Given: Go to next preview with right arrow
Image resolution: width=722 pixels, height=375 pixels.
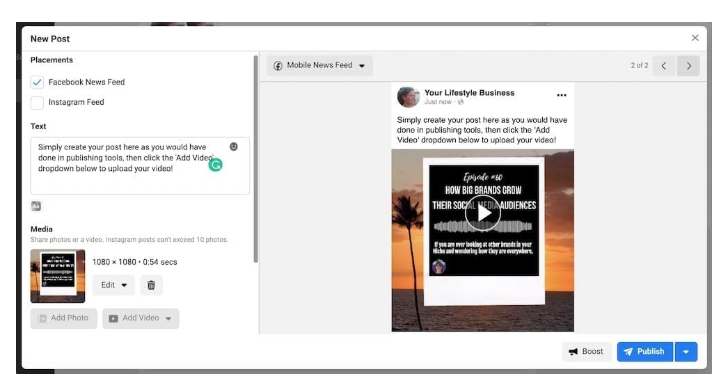Looking at the screenshot, I should coord(688,66).
